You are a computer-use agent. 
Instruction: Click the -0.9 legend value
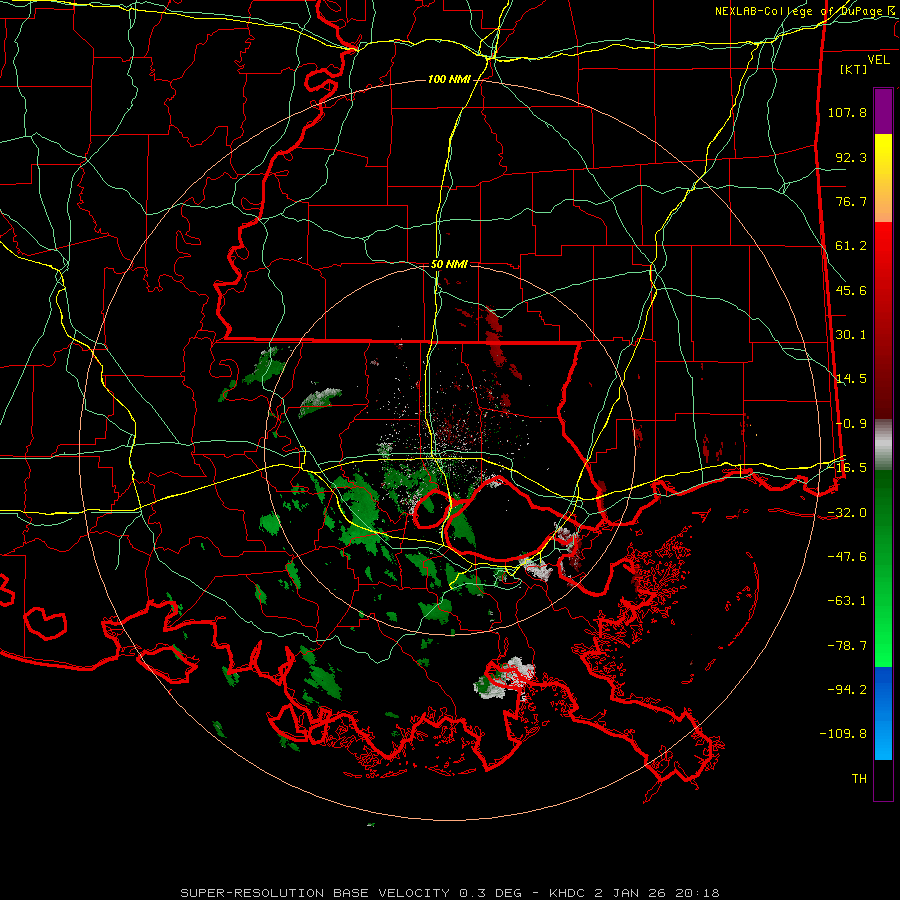click(x=851, y=424)
